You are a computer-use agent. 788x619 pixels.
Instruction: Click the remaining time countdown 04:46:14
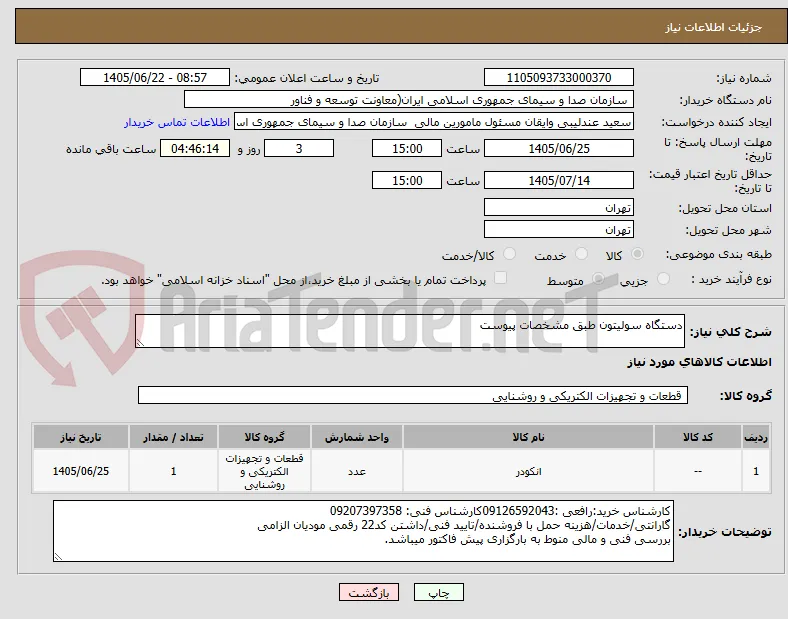coord(195,149)
